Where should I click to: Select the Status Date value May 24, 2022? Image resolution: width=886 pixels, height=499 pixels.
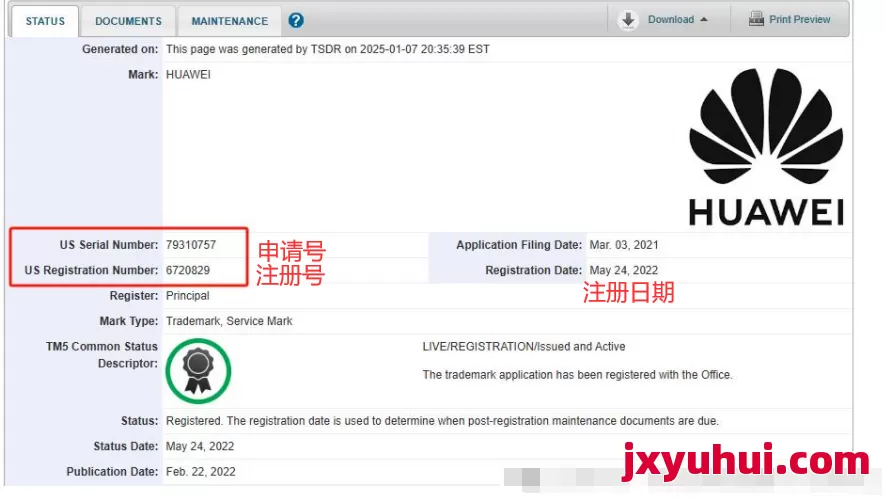pyautogui.click(x=199, y=446)
